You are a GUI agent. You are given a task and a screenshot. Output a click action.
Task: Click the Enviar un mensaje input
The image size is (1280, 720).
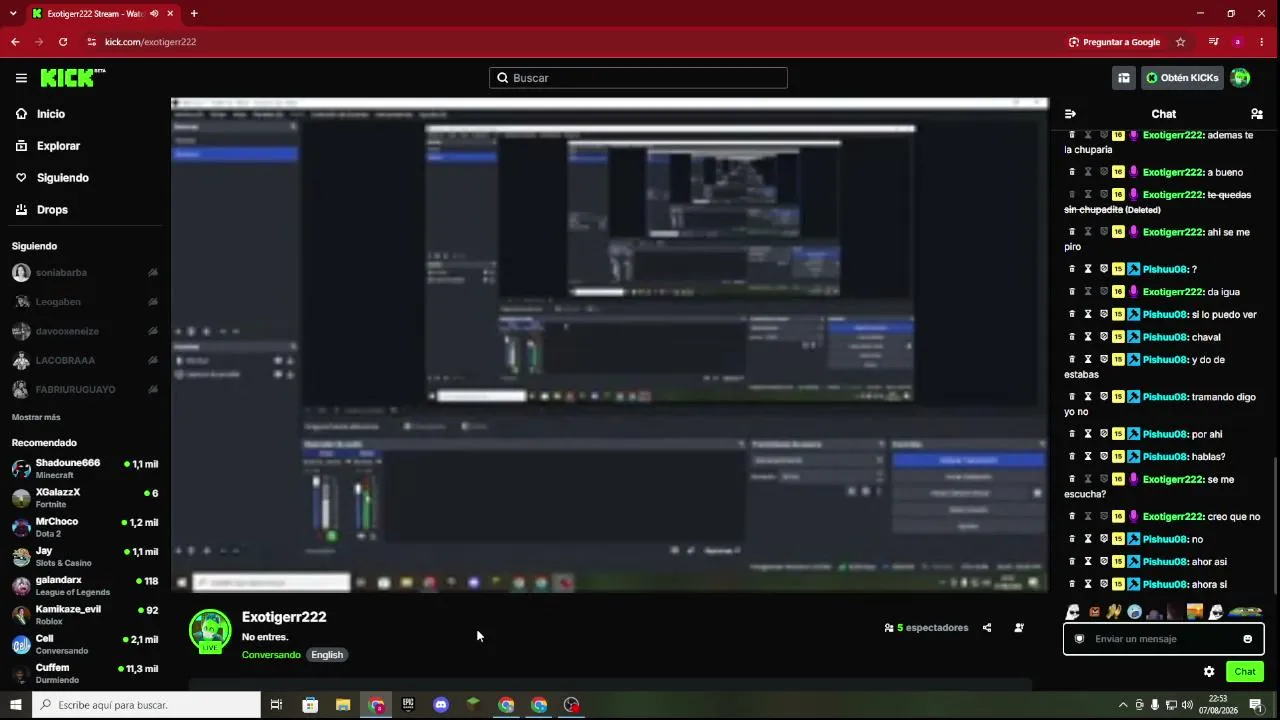[x=1163, y=639]
